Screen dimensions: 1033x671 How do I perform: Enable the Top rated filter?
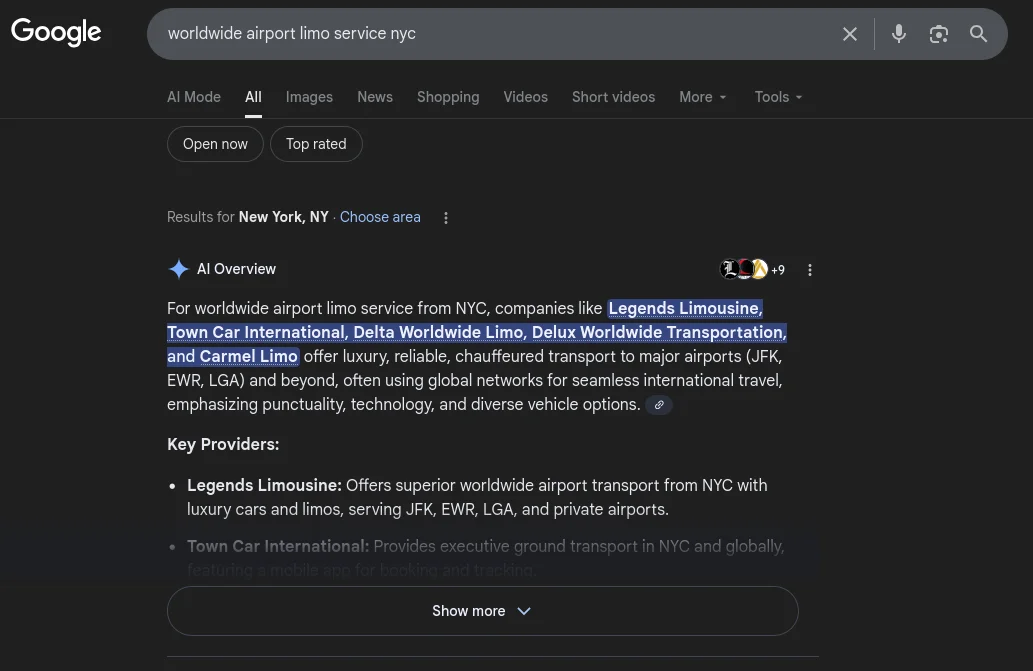[x=316, y=144]
